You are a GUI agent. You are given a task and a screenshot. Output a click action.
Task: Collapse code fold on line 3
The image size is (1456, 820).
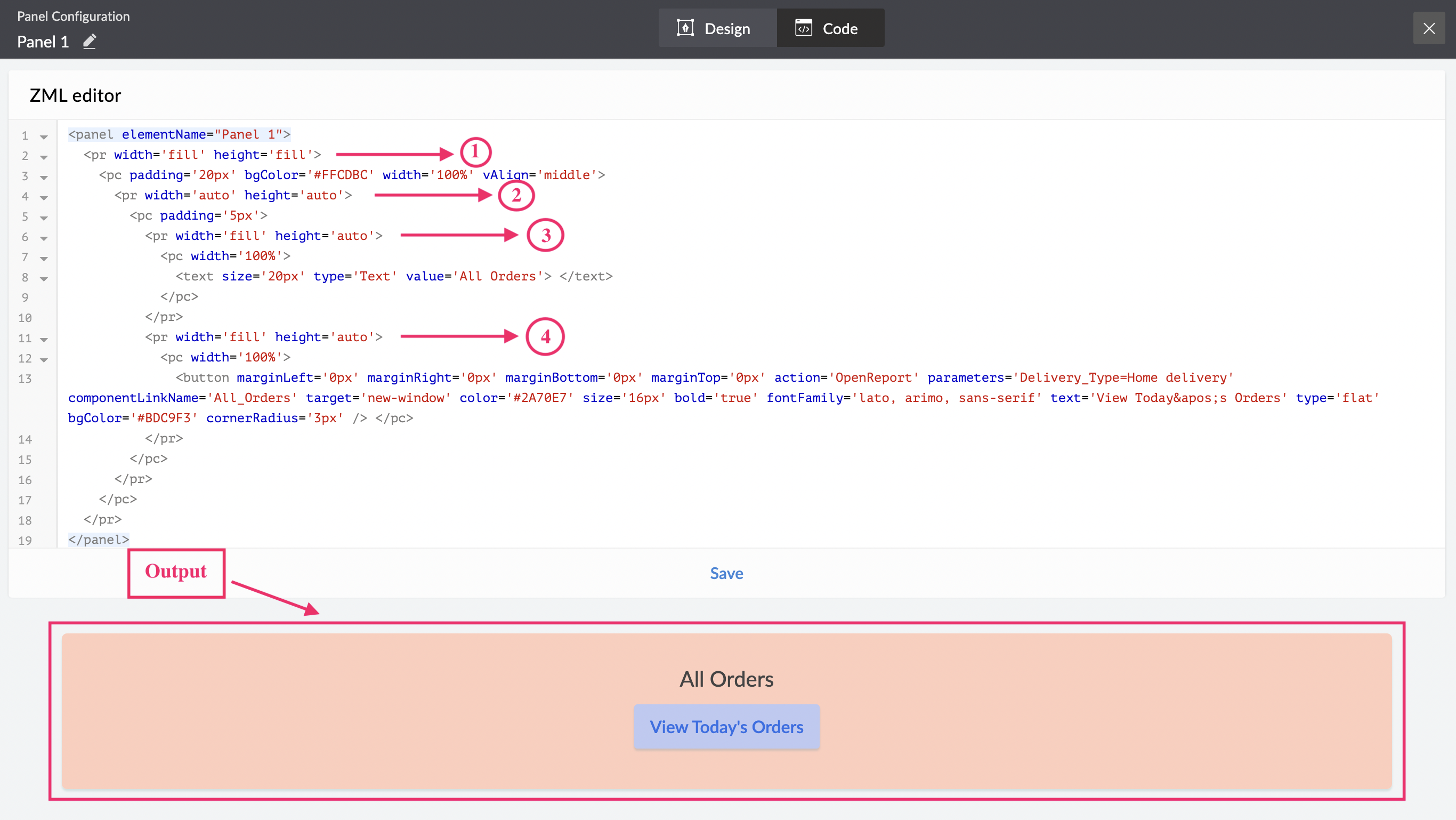tap(44, 177)
